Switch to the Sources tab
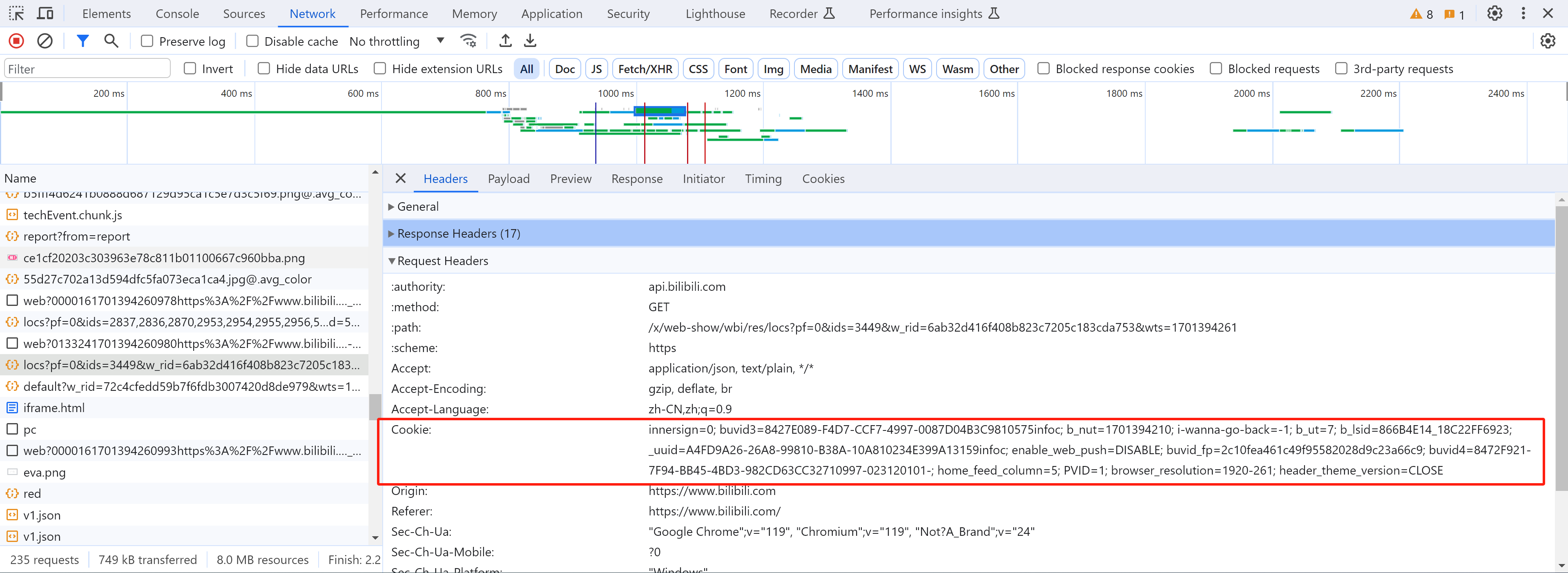This screenshot has width=1568, height=573. pyautogui.click(x=243, y=13)
